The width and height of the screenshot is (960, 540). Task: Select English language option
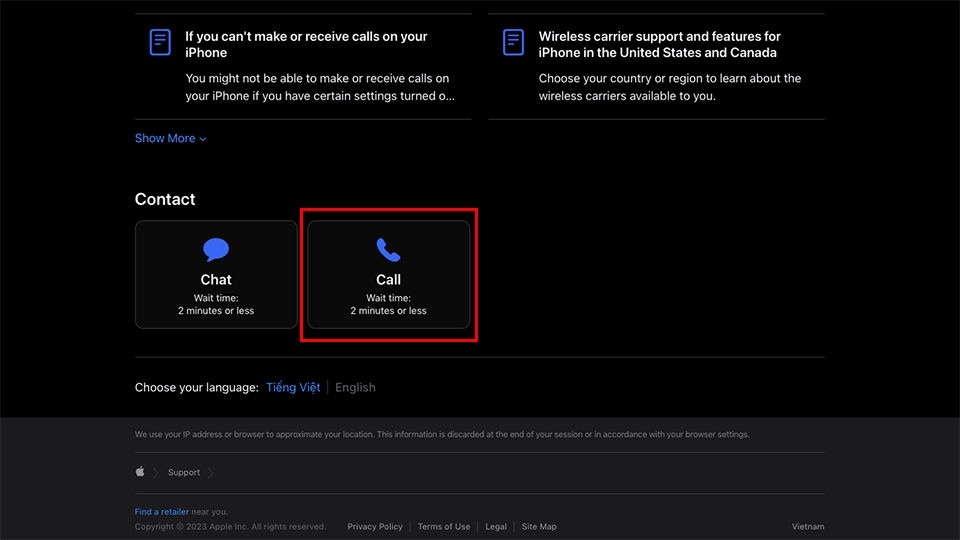pos(355,387)
